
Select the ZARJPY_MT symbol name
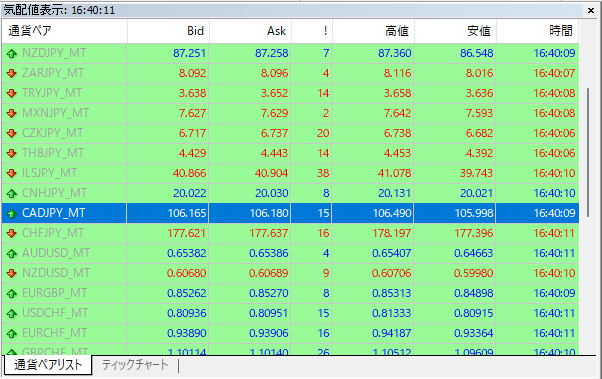(x=53, y=73)
